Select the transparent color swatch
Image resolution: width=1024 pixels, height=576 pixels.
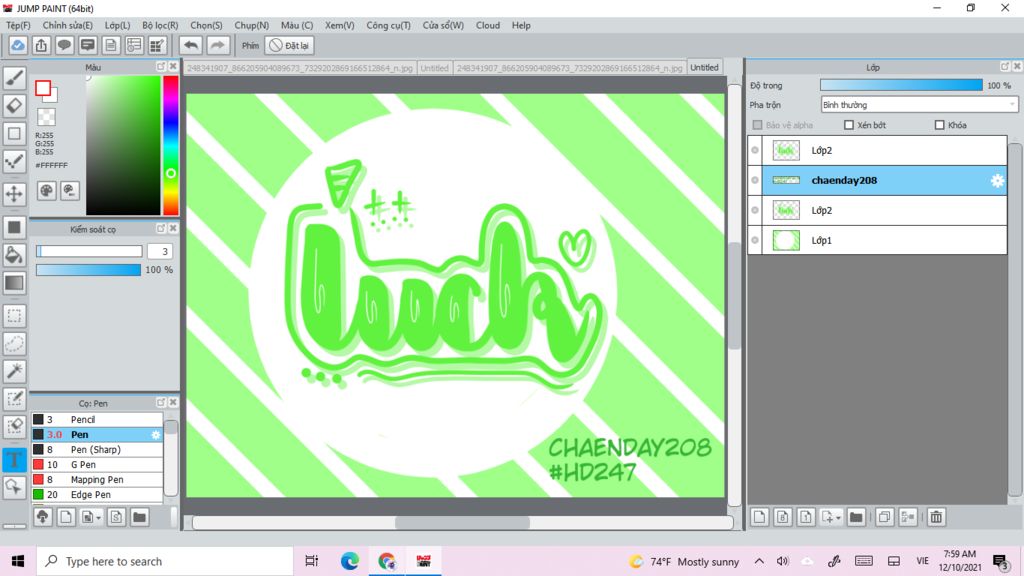[46, 117]
